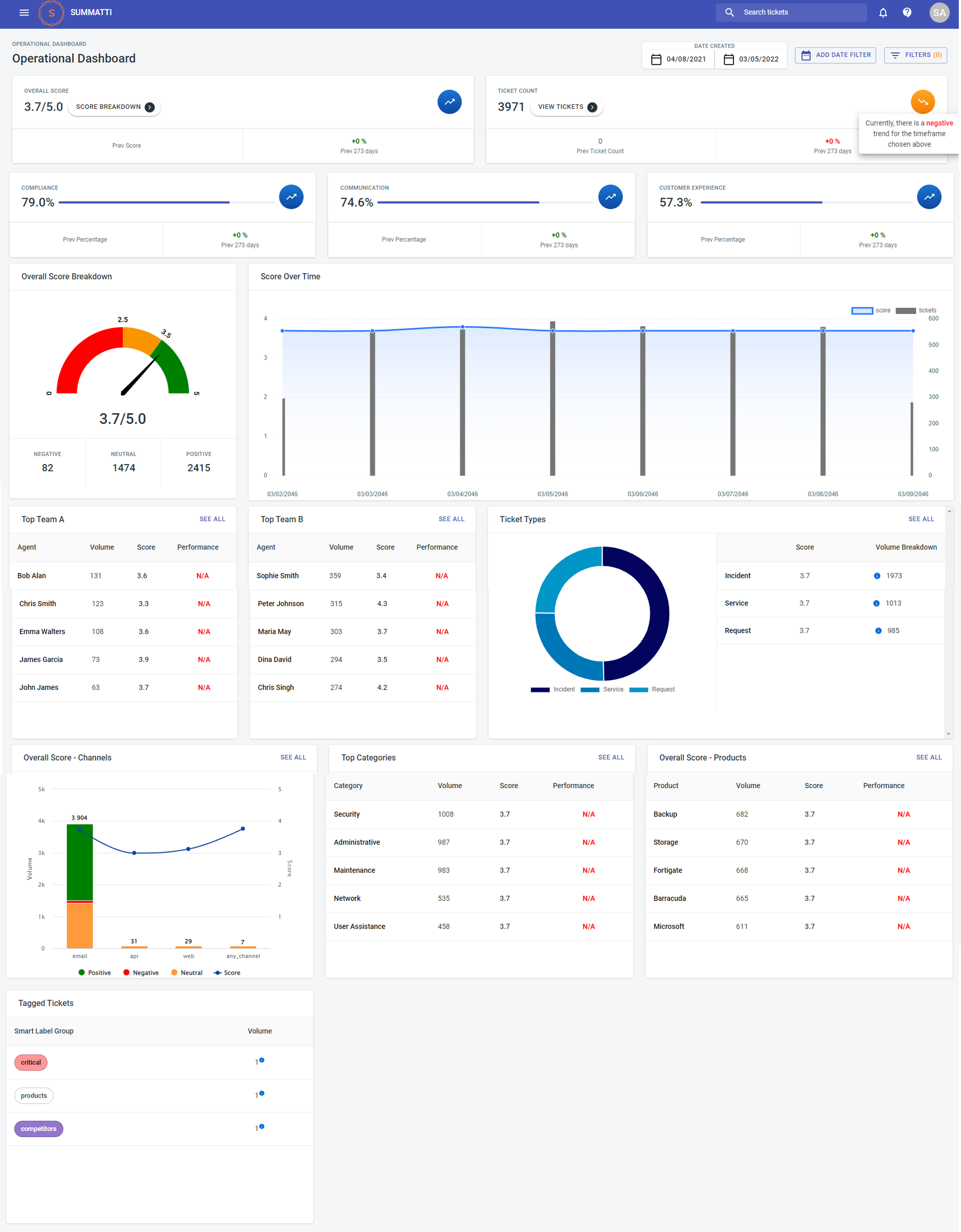
Task: Select the products smart label tag
Action: point(34,1096)
